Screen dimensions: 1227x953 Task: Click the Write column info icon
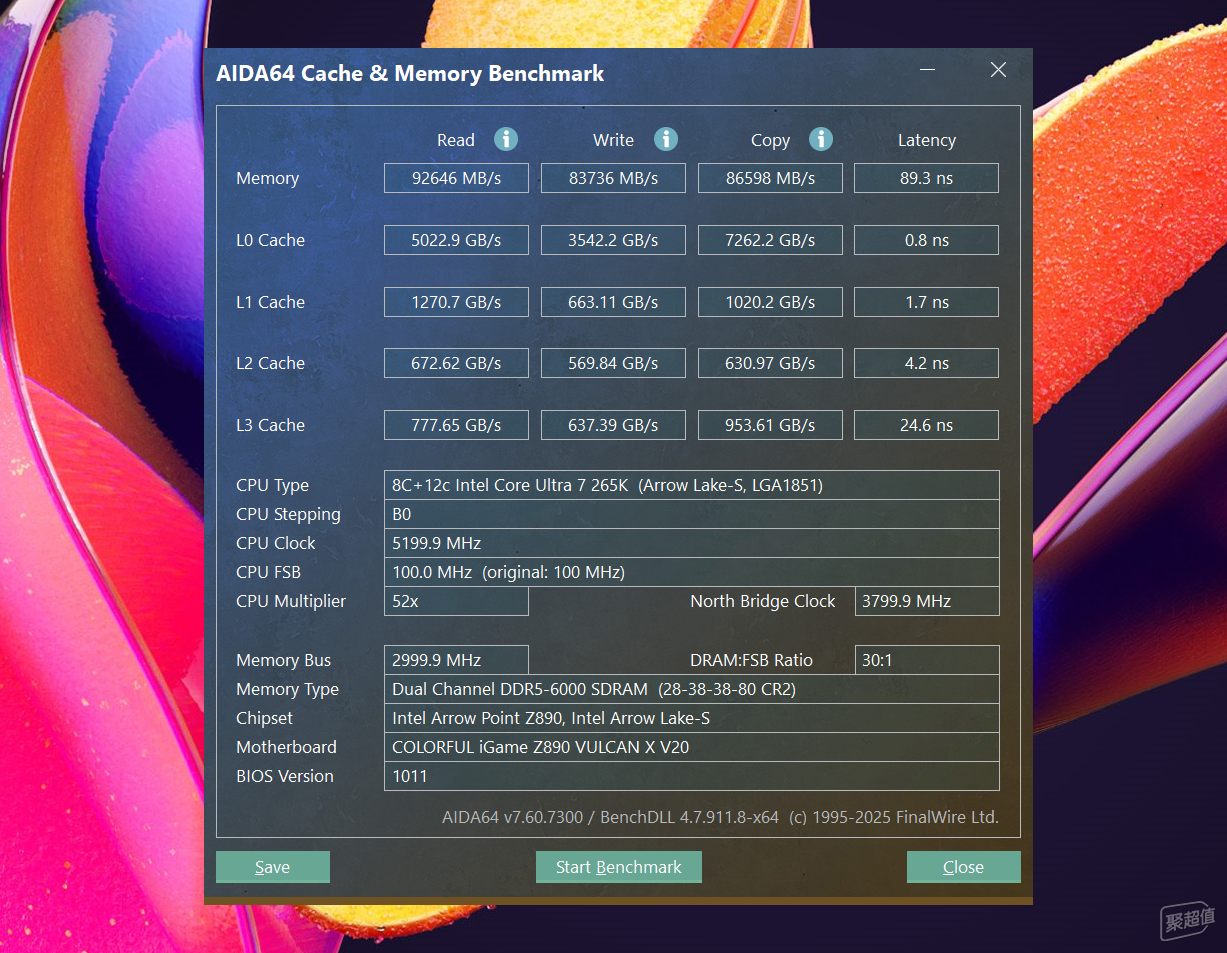666,139
